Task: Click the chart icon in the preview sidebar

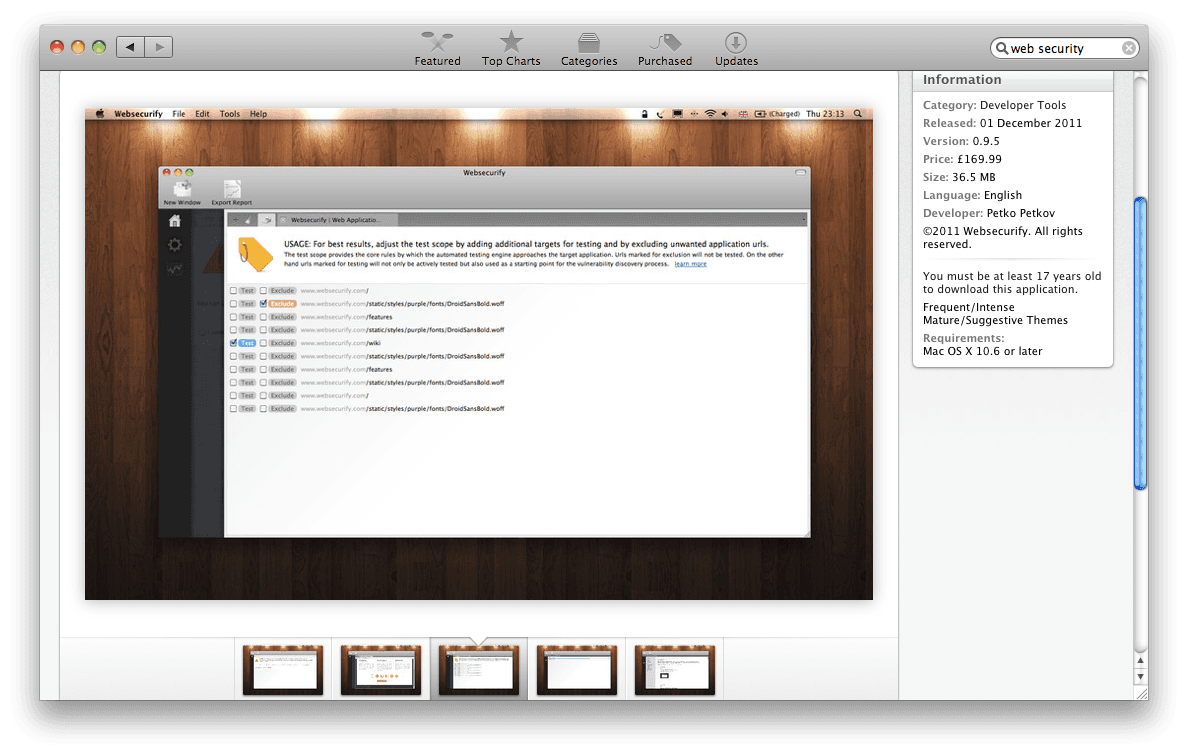Action: coord(175,268)
